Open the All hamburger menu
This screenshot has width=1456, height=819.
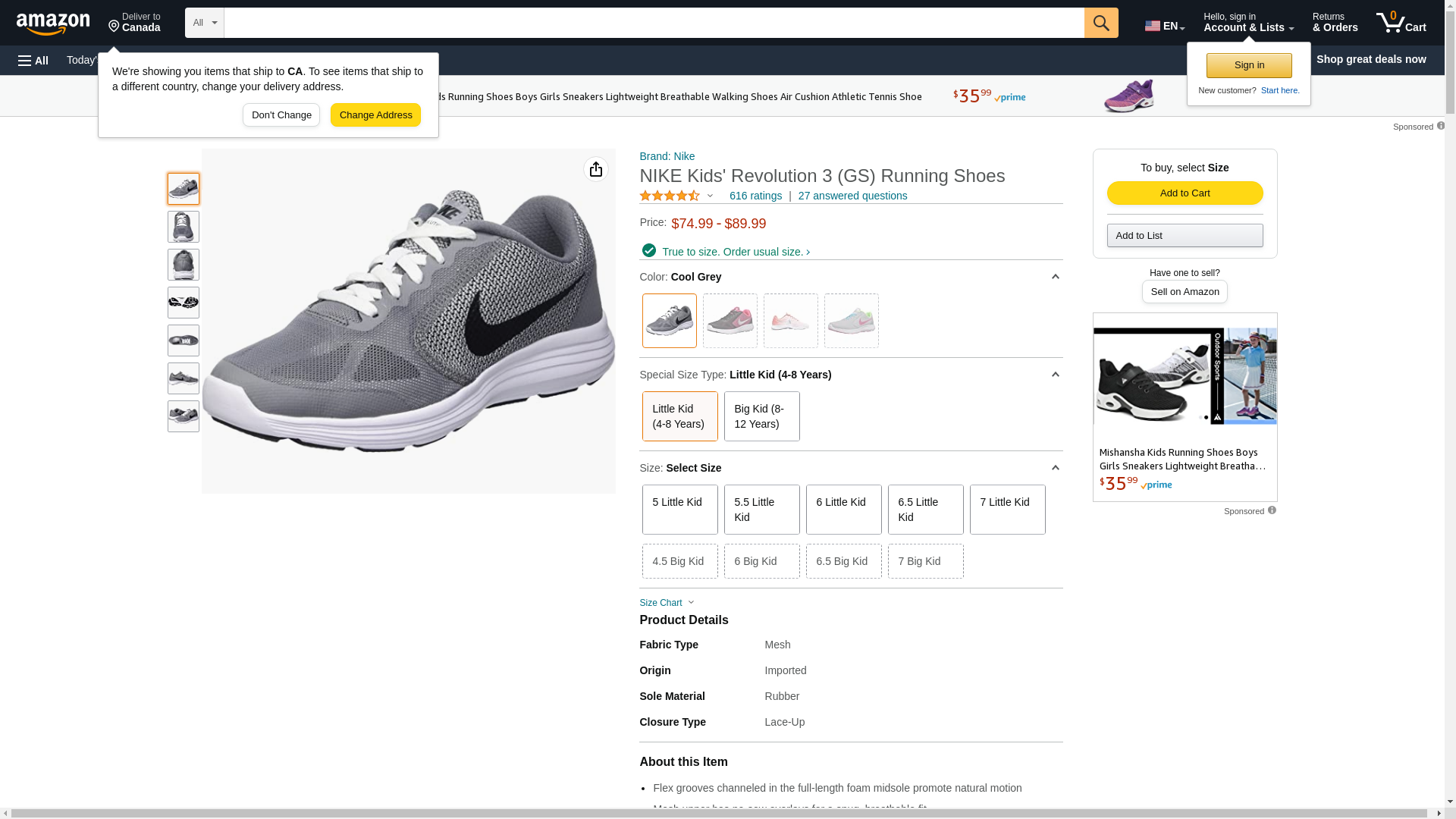tap(33, 60)
